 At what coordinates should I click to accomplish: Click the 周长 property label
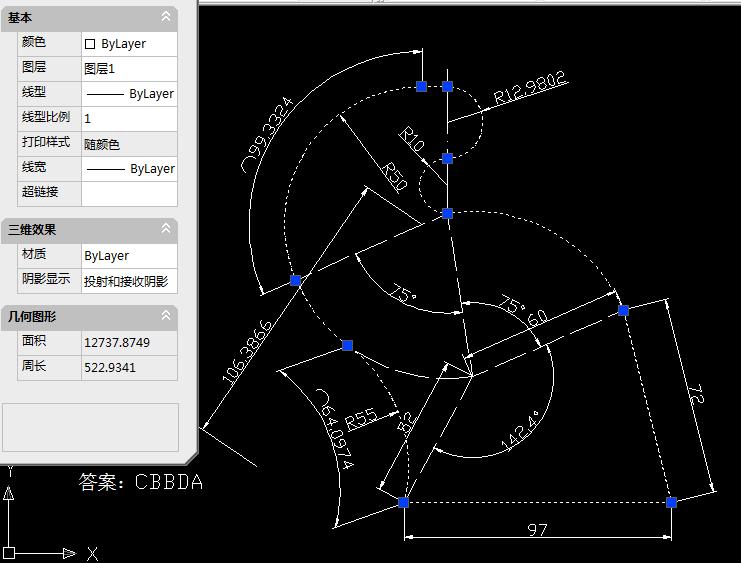[x=34, y=366]
